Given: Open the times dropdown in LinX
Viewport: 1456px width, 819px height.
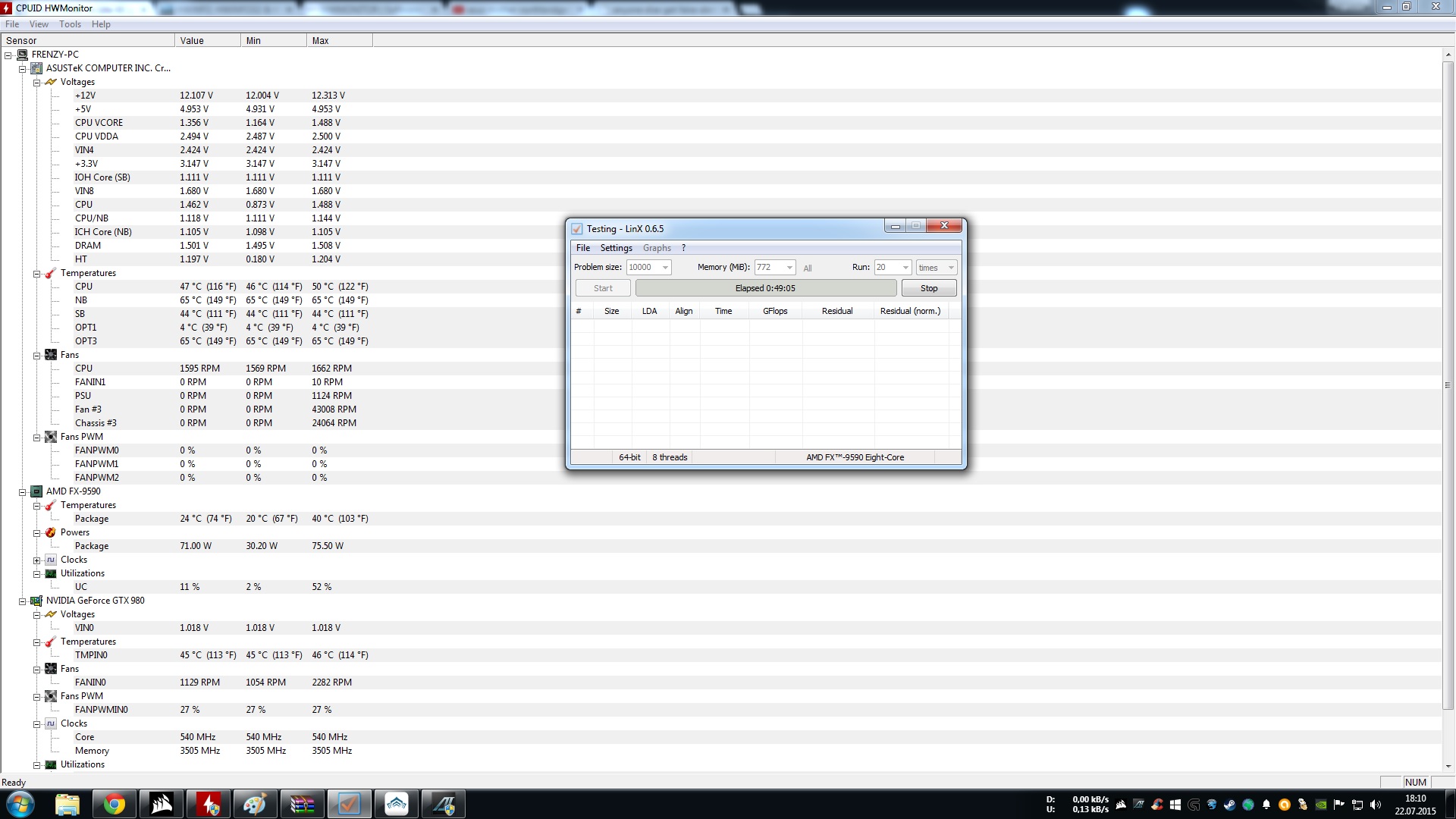Looking at the screenshot, I should pyautogui.click(x=950, y=268).
